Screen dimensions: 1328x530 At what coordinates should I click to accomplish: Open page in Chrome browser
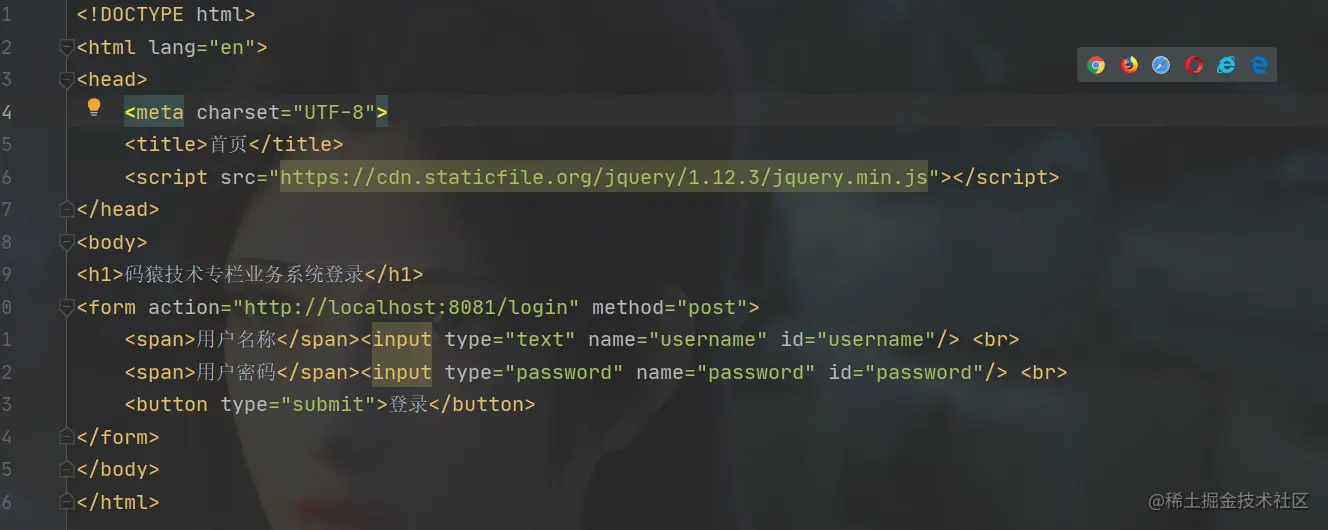point(1096,65)
